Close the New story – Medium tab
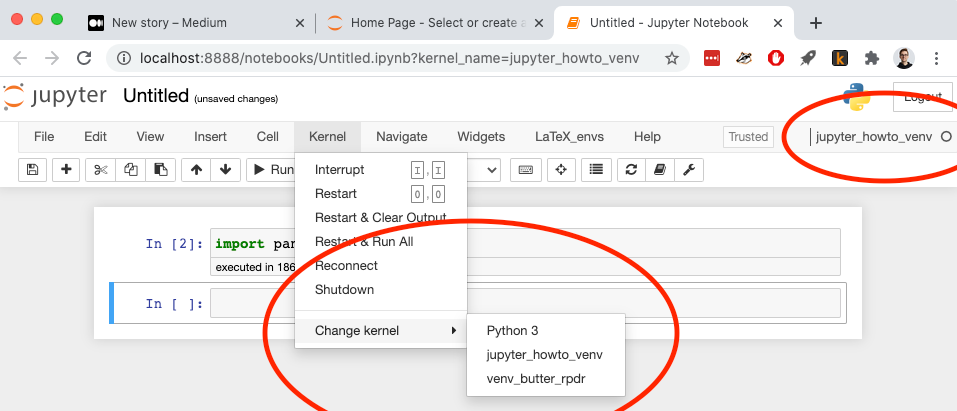The image size is (957, 411). tap(300, 23)
